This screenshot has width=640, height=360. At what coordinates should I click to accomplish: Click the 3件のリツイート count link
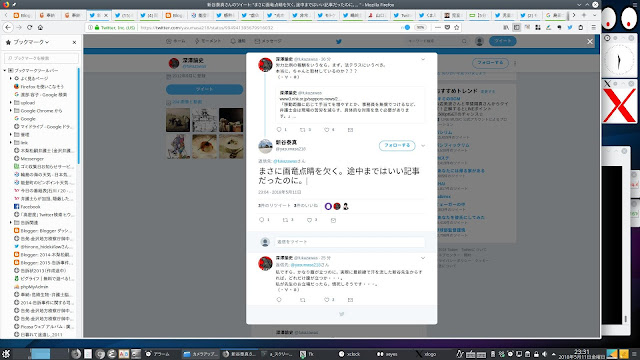pos(274,206)
